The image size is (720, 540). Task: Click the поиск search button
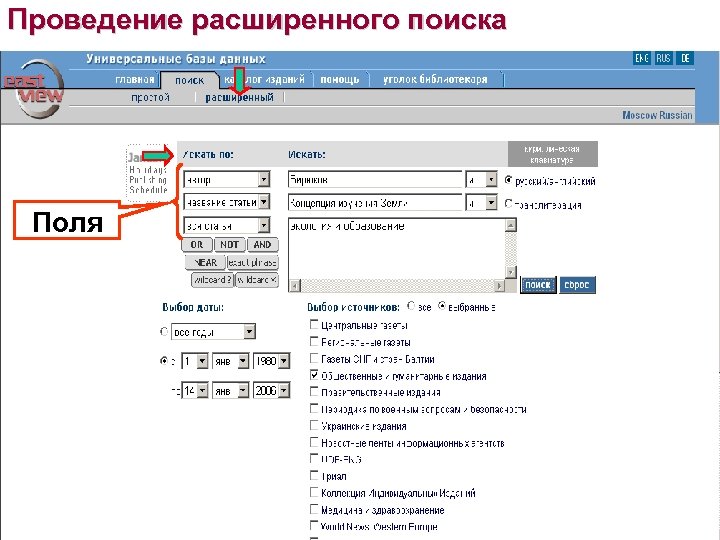coord(538,285)
